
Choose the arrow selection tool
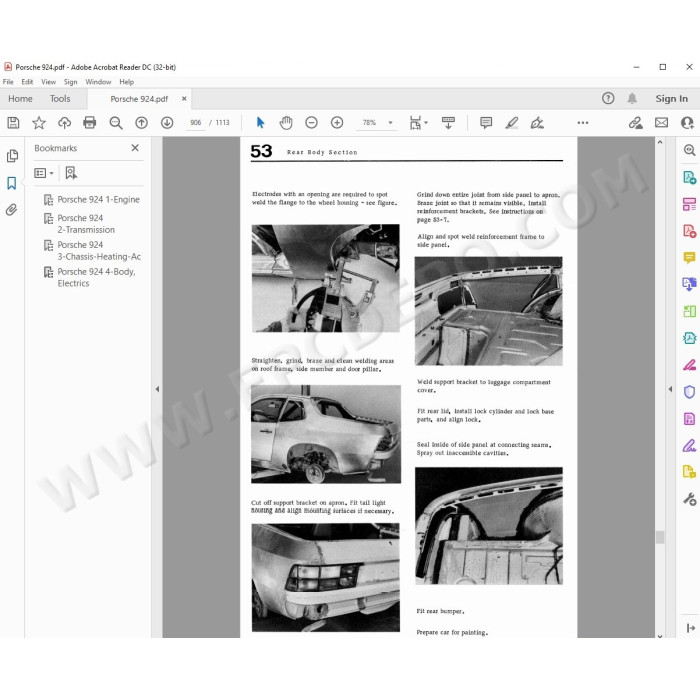(260, 123)
